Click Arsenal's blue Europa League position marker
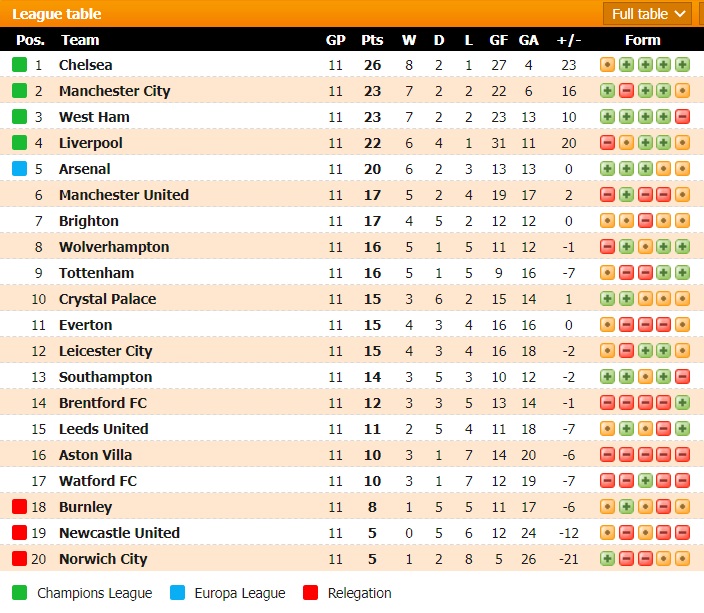The height and width of the screenshot is (613, 704). click(19, 169)
